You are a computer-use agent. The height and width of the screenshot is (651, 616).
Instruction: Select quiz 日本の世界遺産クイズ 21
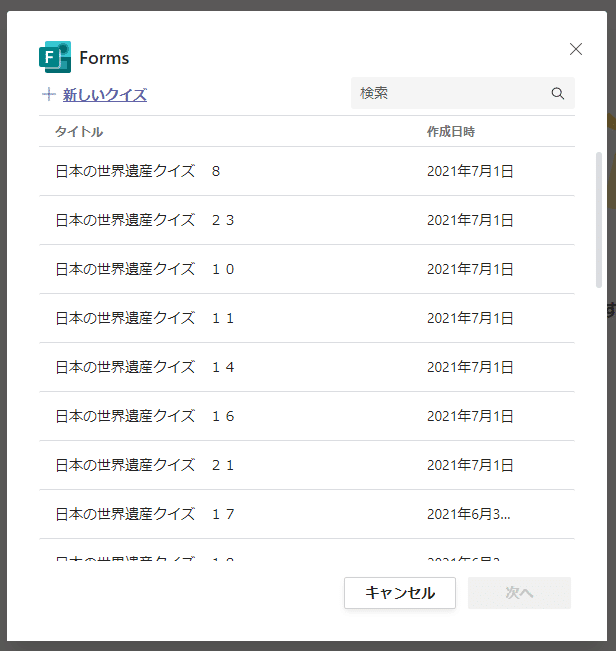point(307,465)
